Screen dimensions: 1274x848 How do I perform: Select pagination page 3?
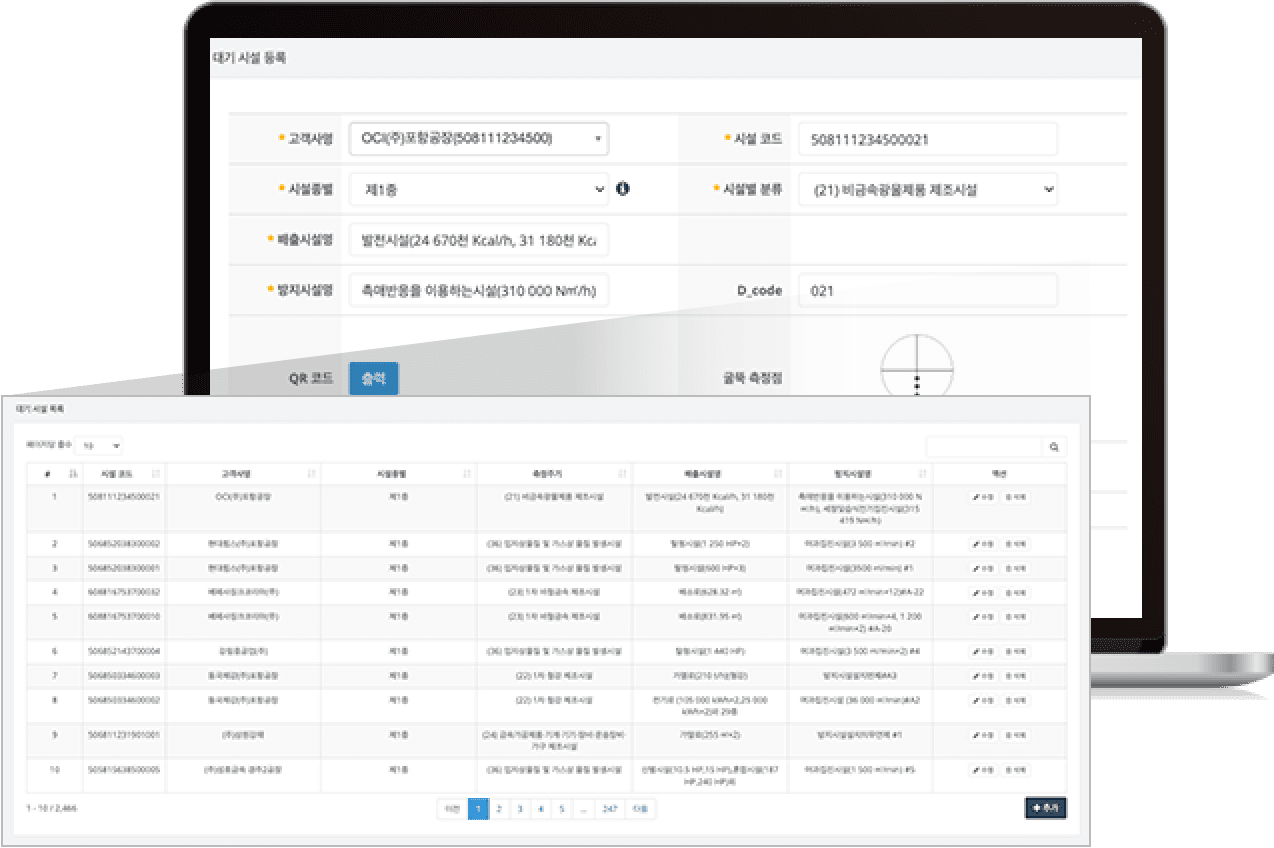(x=520, y=809)
